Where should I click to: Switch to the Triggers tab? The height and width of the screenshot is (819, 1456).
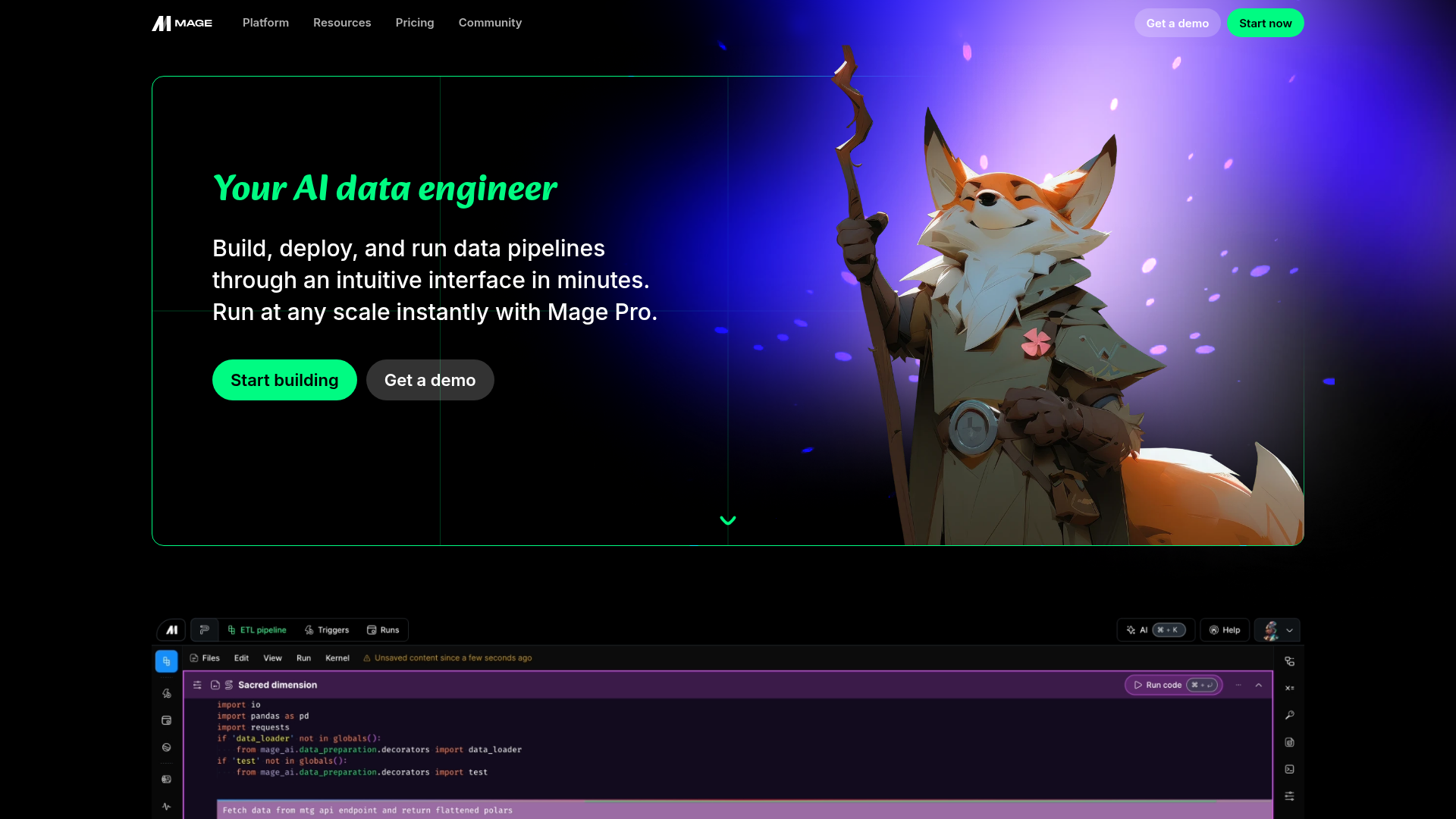pyautogui.click(x=327, y=630)
